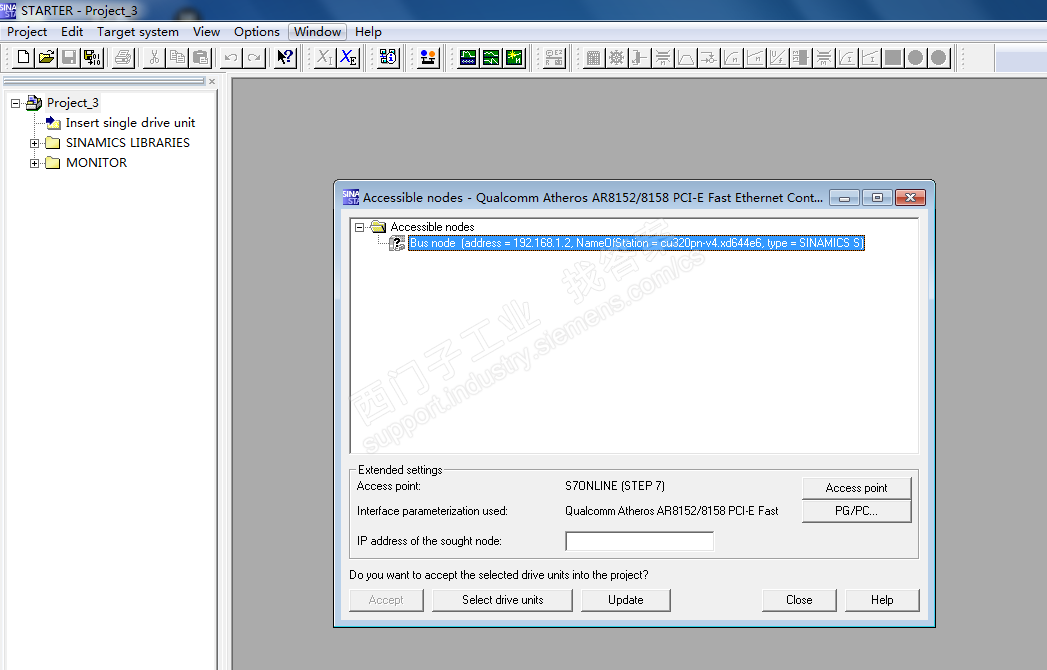Select Project_3 in the project tree
The width and height of the screenshot is (1047, 670).
(x=73, y=103)
